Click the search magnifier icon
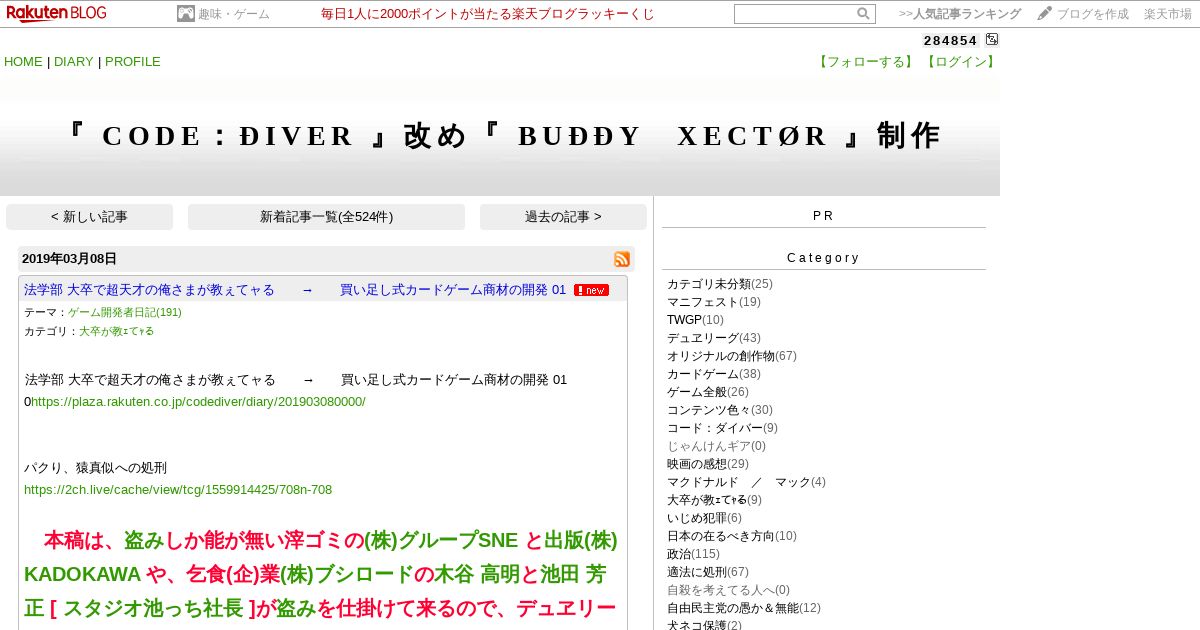1200x630 pixels. tap(863, 14)
